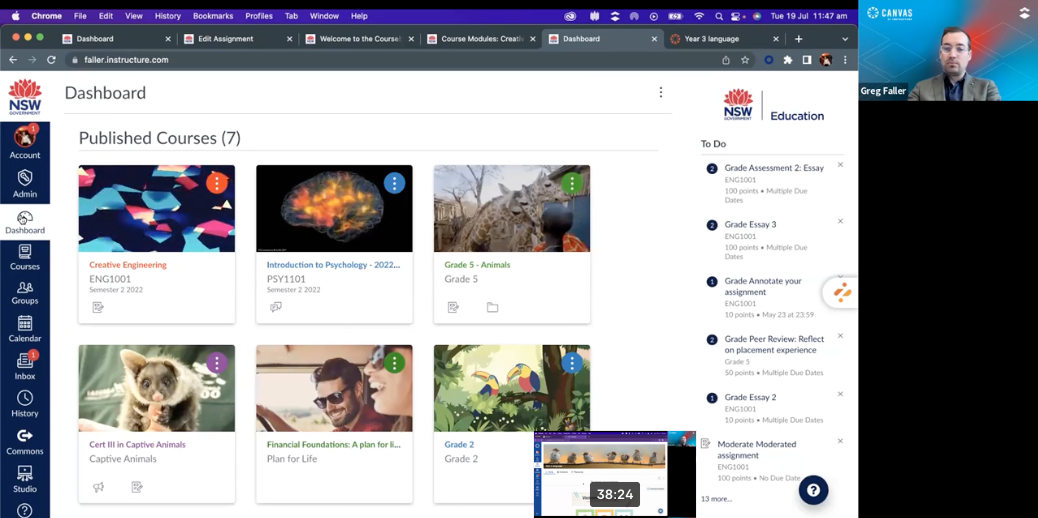
Task: Open Introduction to Psychology card options menu
Action: [394, 182]
